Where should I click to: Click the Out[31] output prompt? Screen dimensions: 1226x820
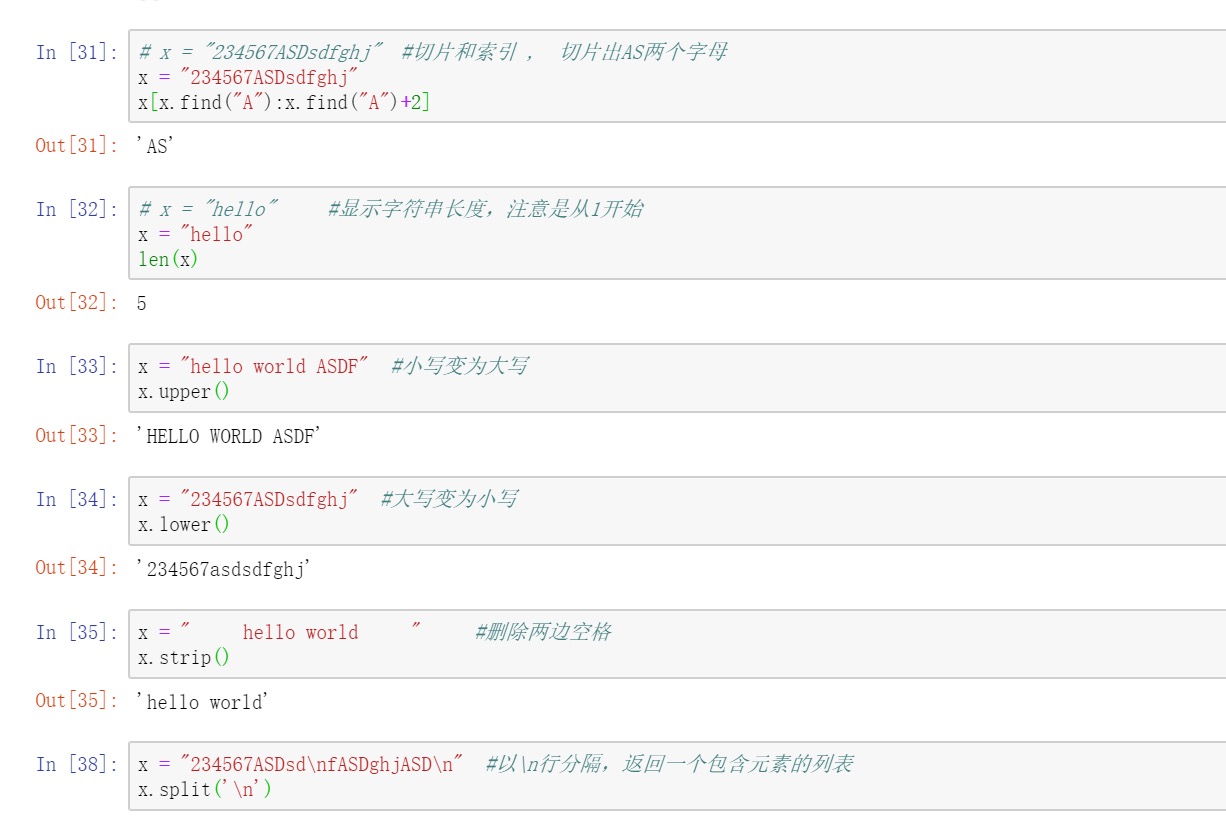[76, 145]
